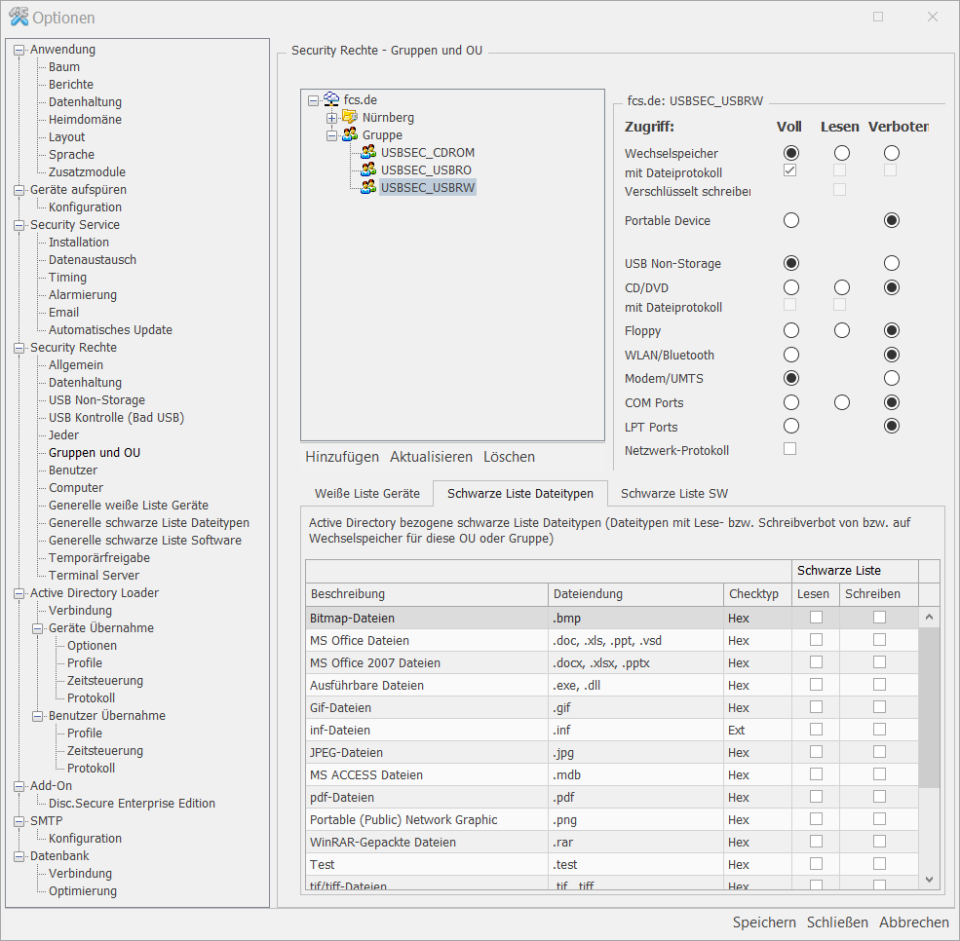960x941 pixels.
Task: Click the Nürnberg folder icon
Action: coord(349,117)
